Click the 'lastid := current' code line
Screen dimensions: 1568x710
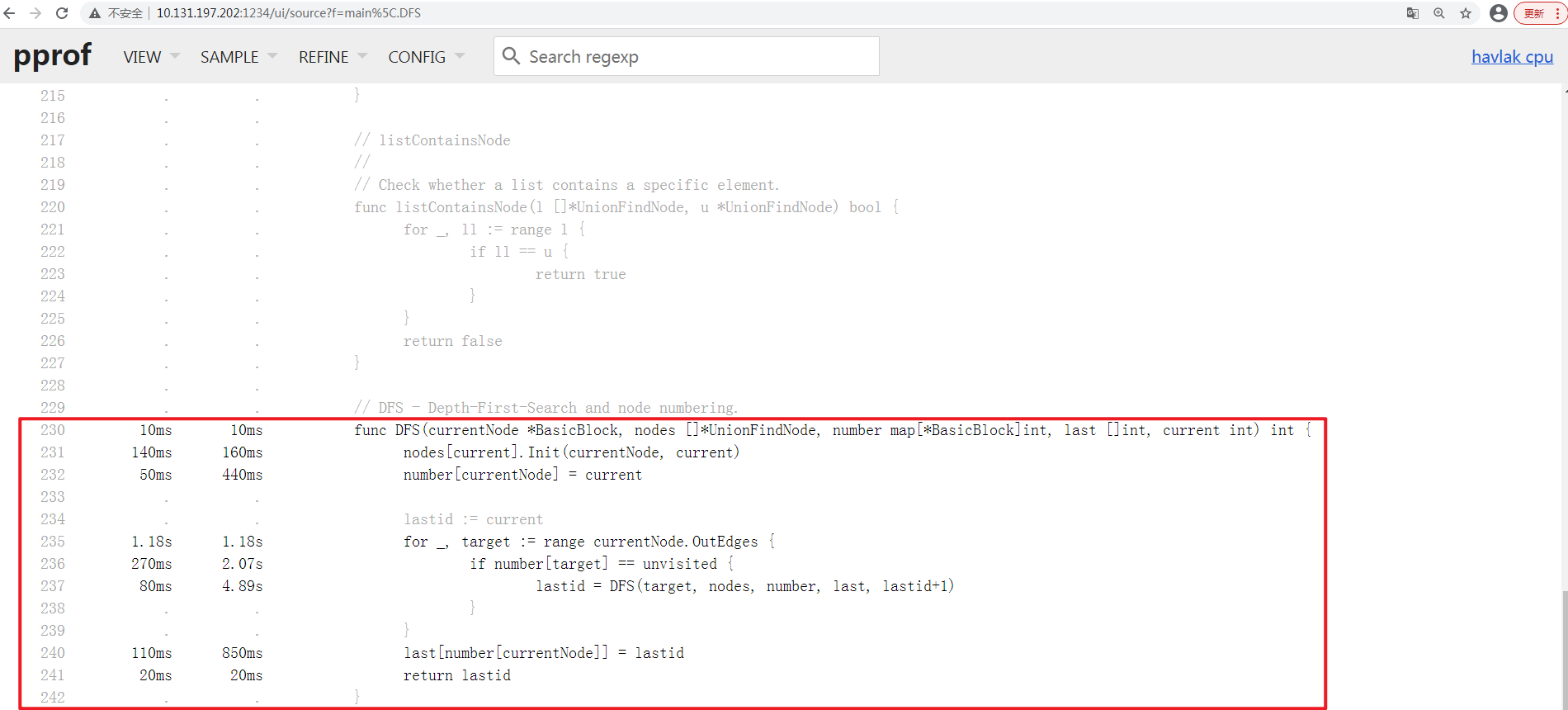point(474,519)
